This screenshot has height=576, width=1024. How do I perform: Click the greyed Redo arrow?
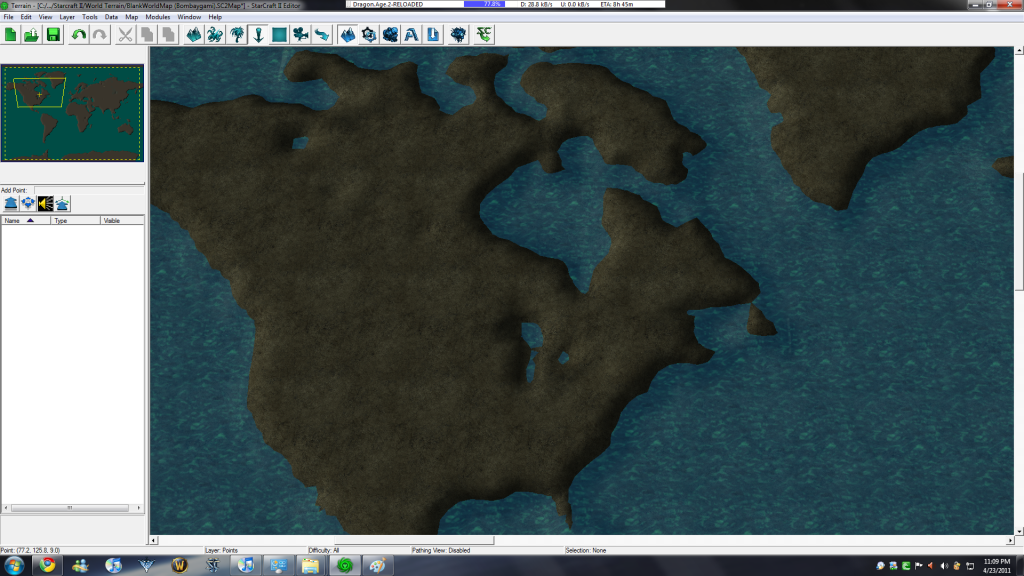(x=100, y=35)
